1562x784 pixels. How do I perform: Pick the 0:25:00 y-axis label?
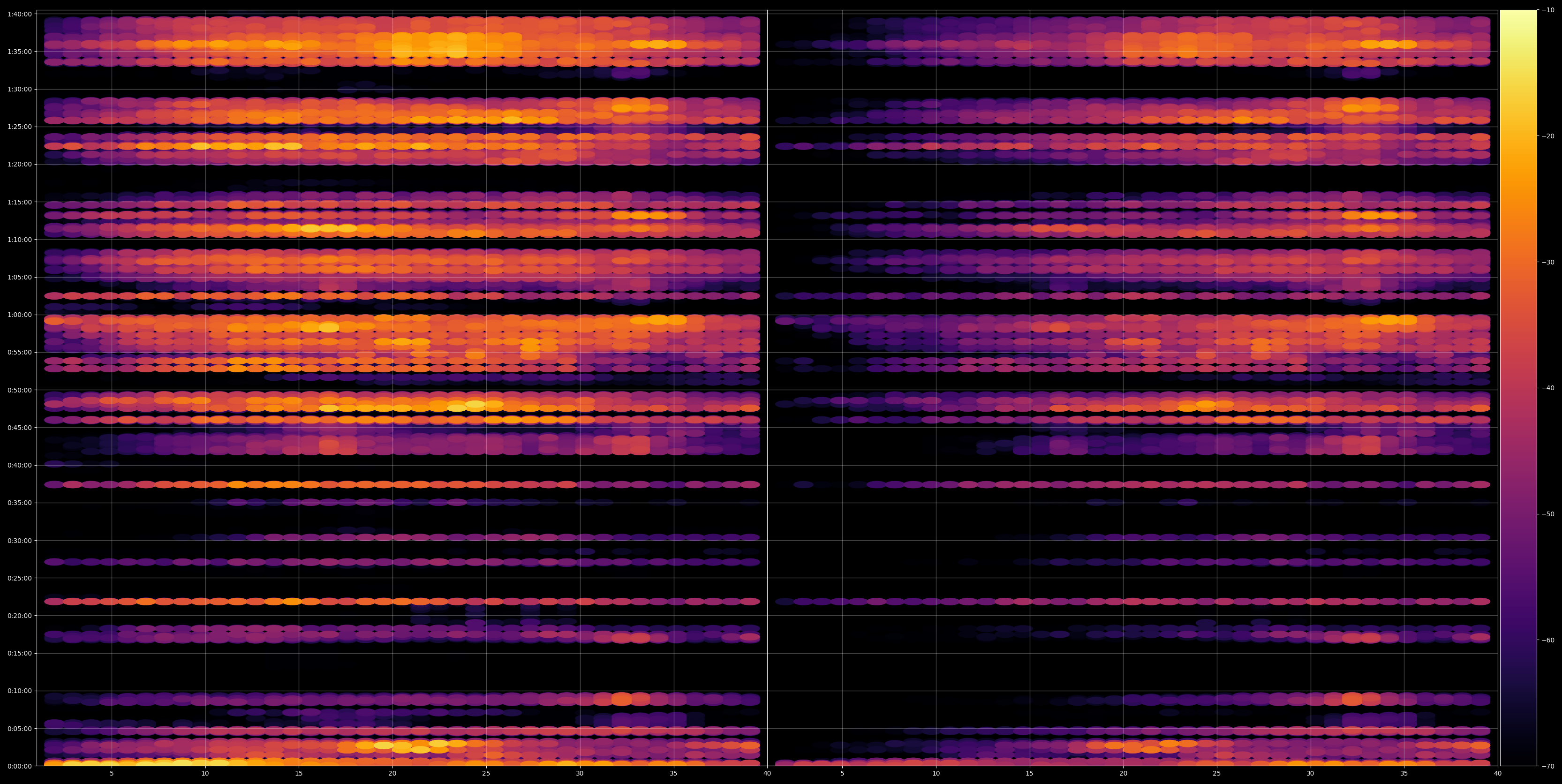coord(19,578)
